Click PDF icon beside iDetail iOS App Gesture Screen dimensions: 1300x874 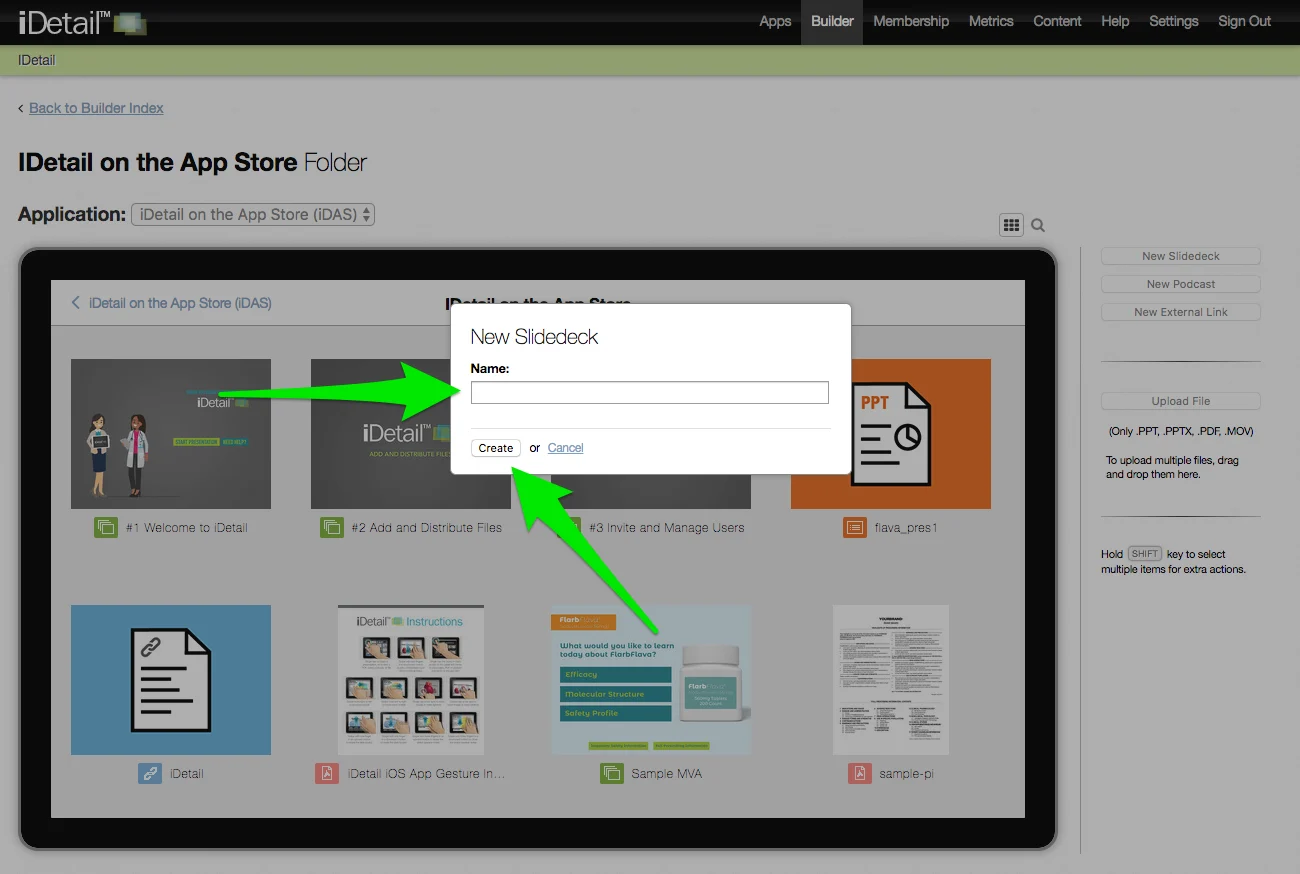coord(327,773)
